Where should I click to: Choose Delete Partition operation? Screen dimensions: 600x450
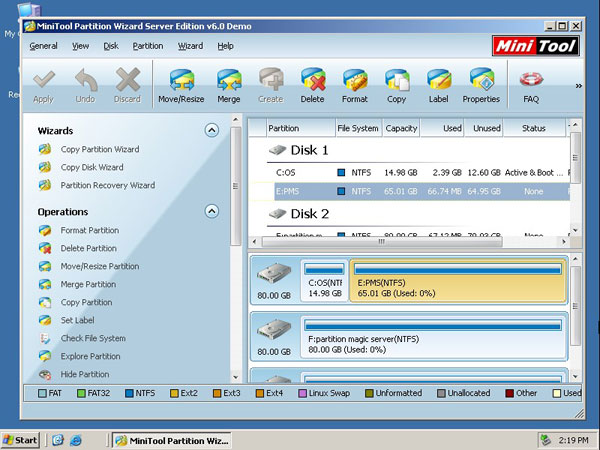[88, 248]
